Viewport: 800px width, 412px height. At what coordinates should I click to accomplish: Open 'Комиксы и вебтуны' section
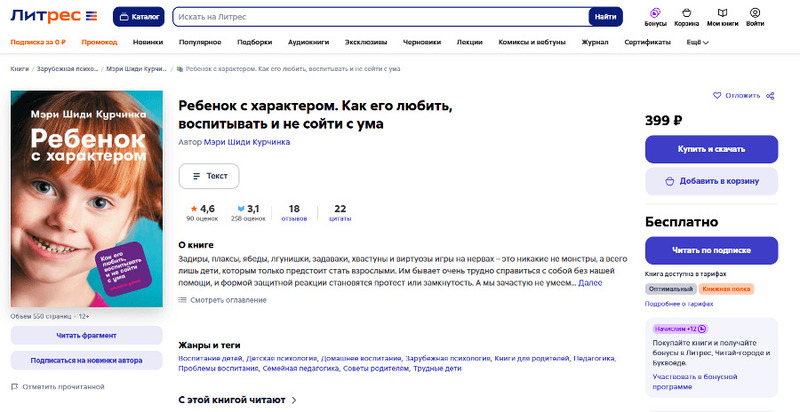(532, 42)
